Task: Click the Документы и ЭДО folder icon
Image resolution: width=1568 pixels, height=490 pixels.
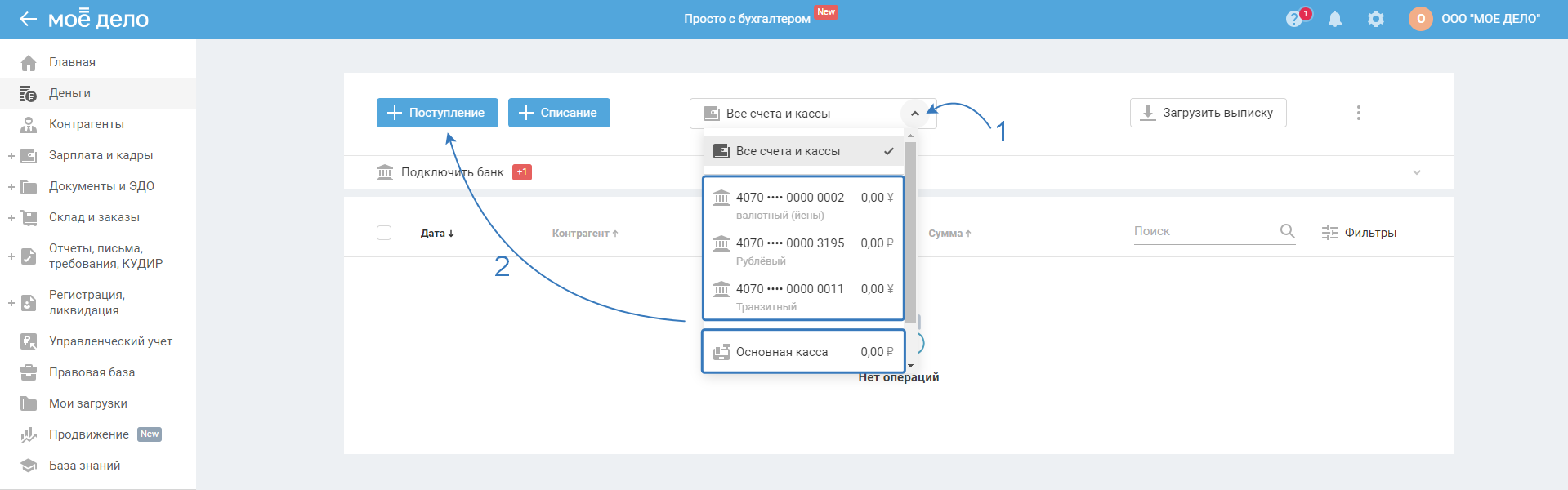Action: [x=29, y=187]
